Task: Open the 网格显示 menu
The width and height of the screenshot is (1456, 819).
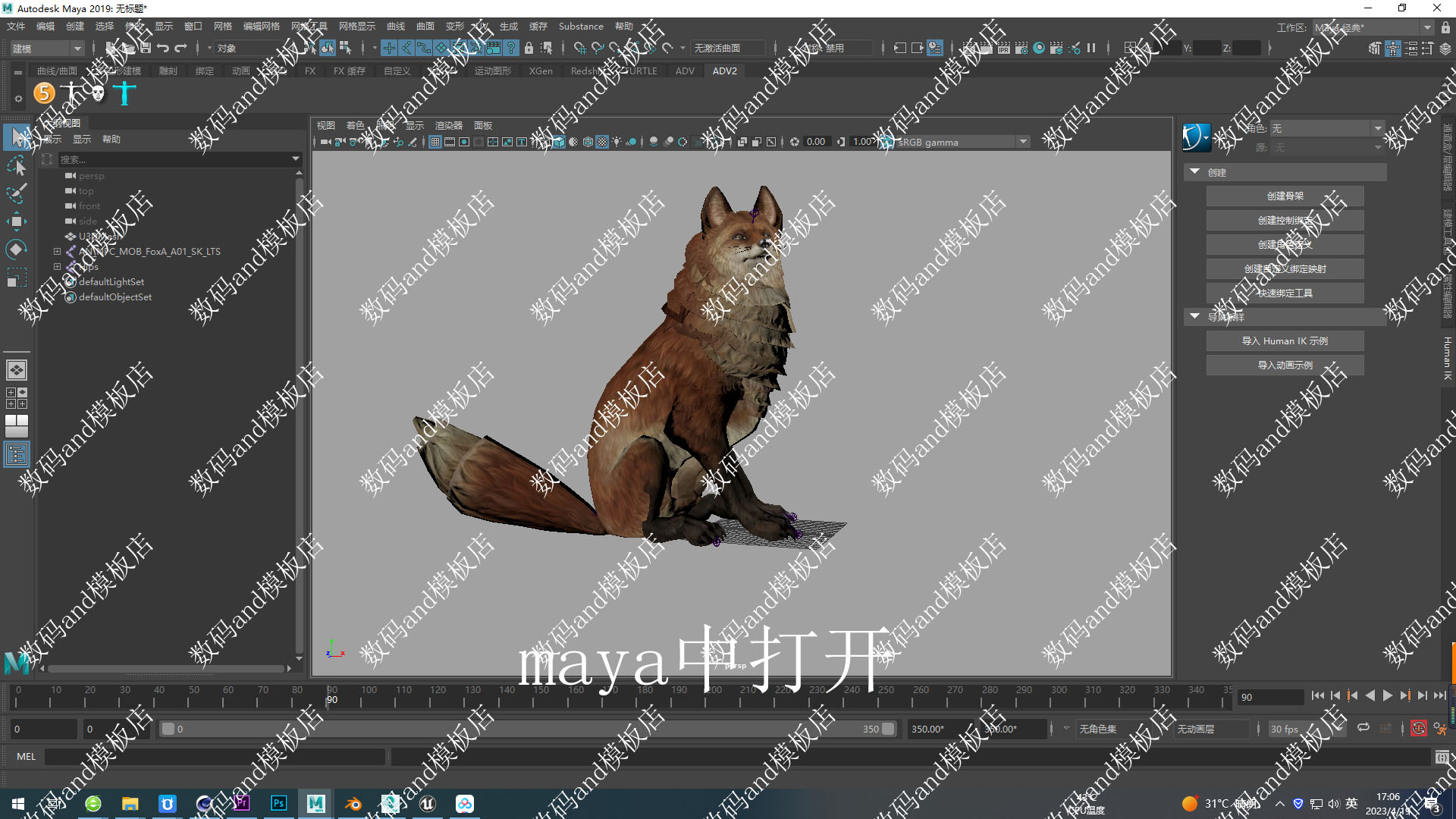Action: pos(356,26)
